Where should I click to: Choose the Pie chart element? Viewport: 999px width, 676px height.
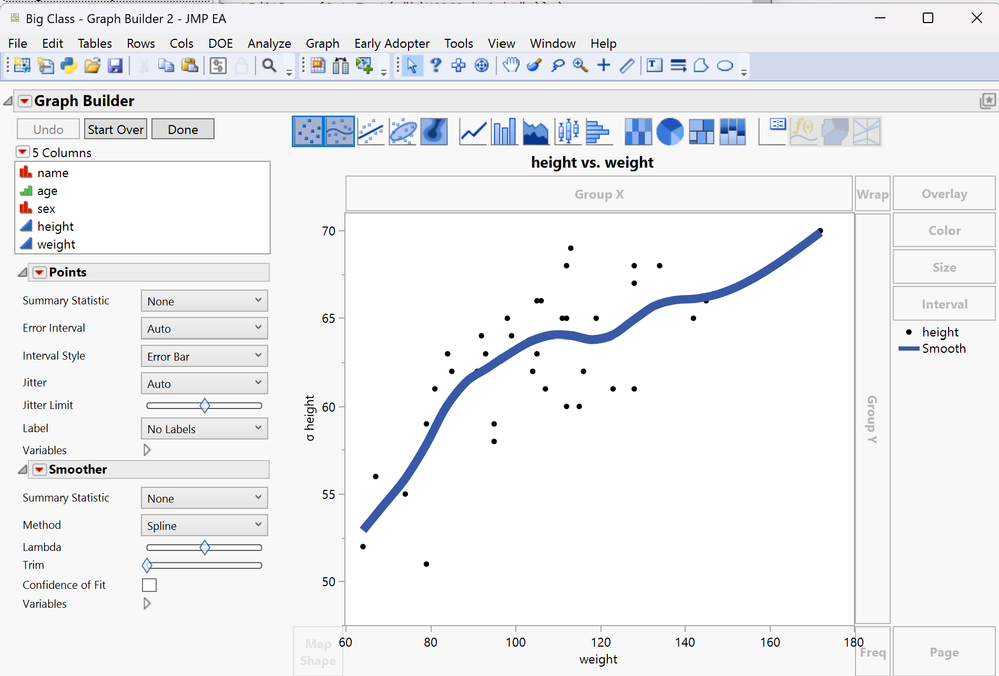pyautogui.click(x=670, y=131)
